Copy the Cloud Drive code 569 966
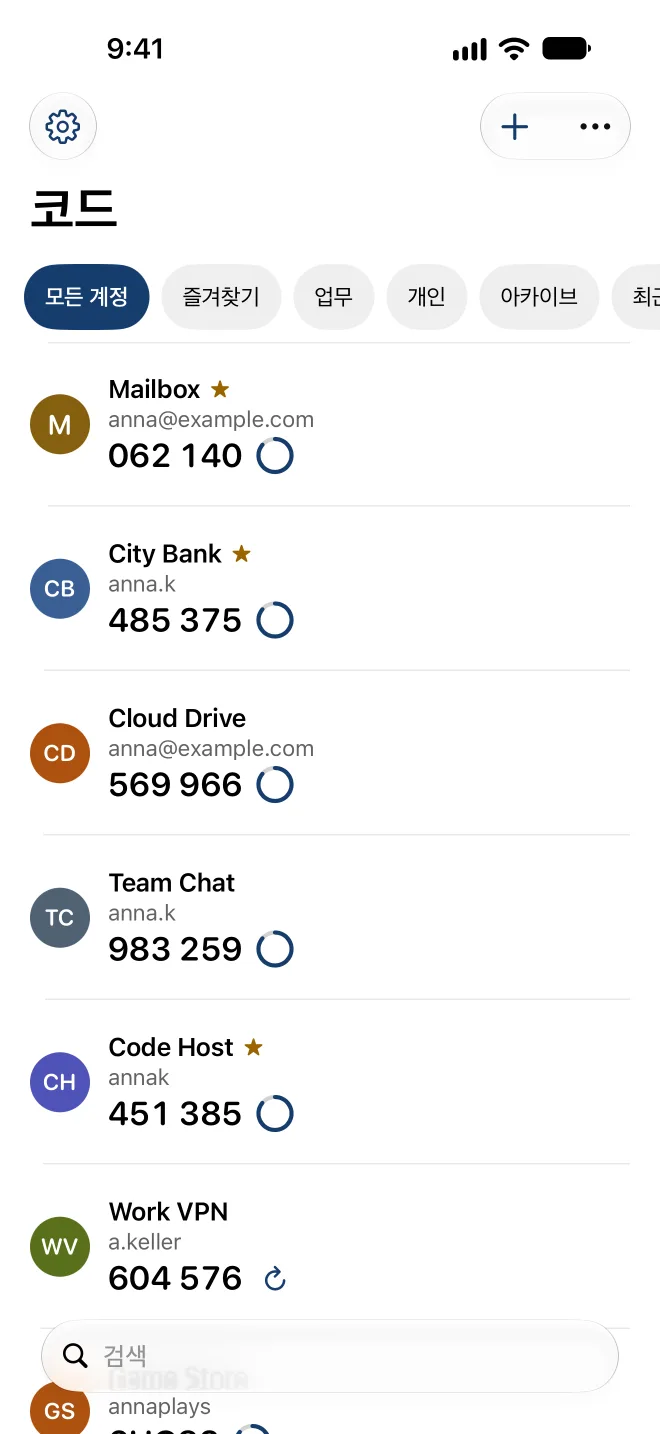Screen dimensions: 660x1434 [175, 785]
